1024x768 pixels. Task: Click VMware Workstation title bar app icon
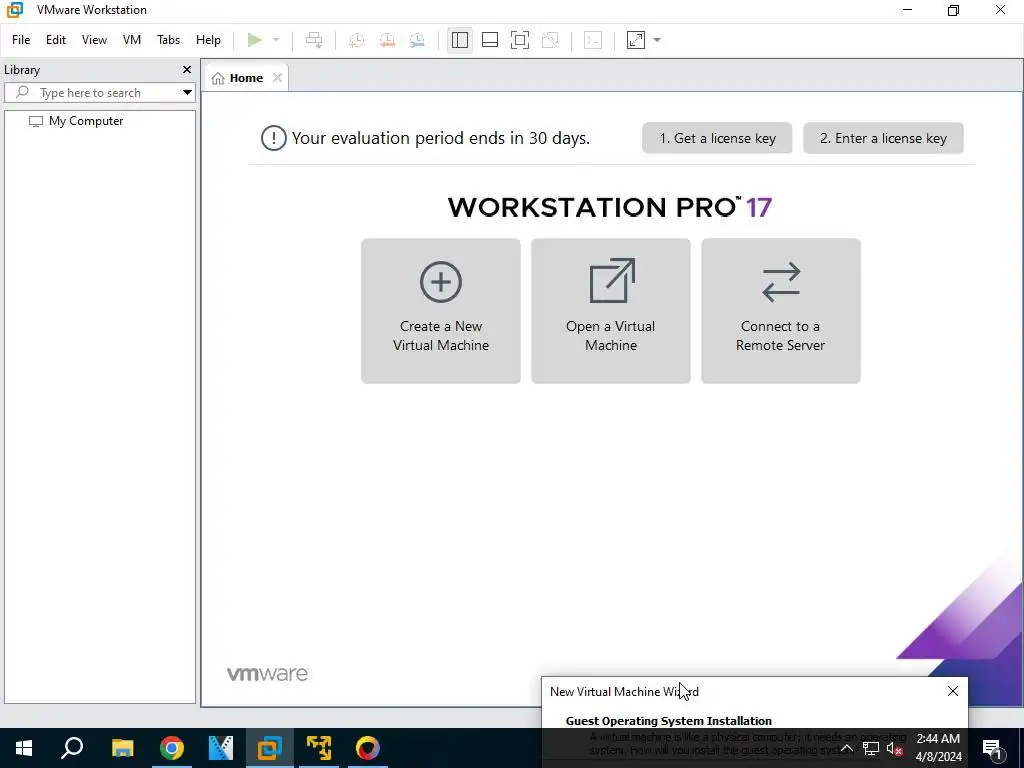tap(14, 10)
